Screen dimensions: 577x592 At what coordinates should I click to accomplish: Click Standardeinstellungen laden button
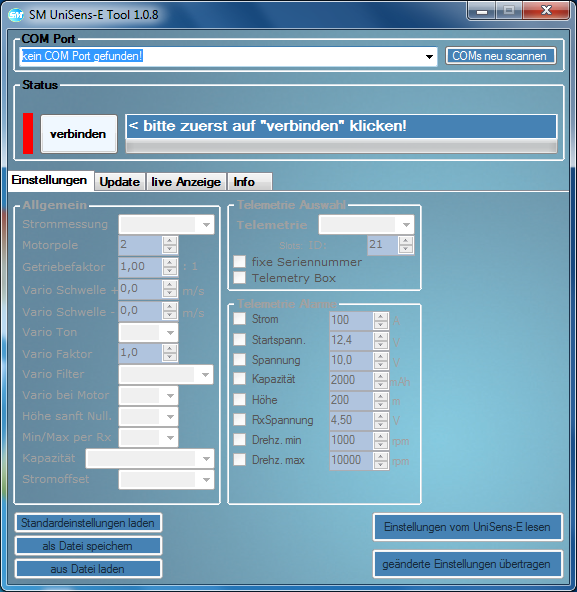click(88, 523)
